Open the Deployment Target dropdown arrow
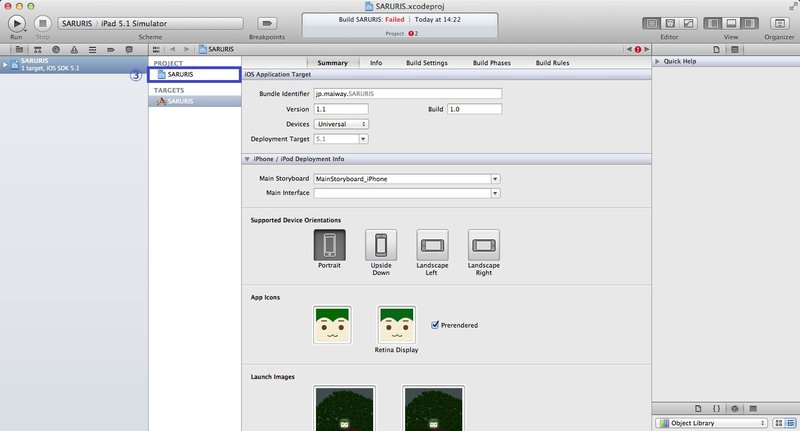 coord(363,139)
